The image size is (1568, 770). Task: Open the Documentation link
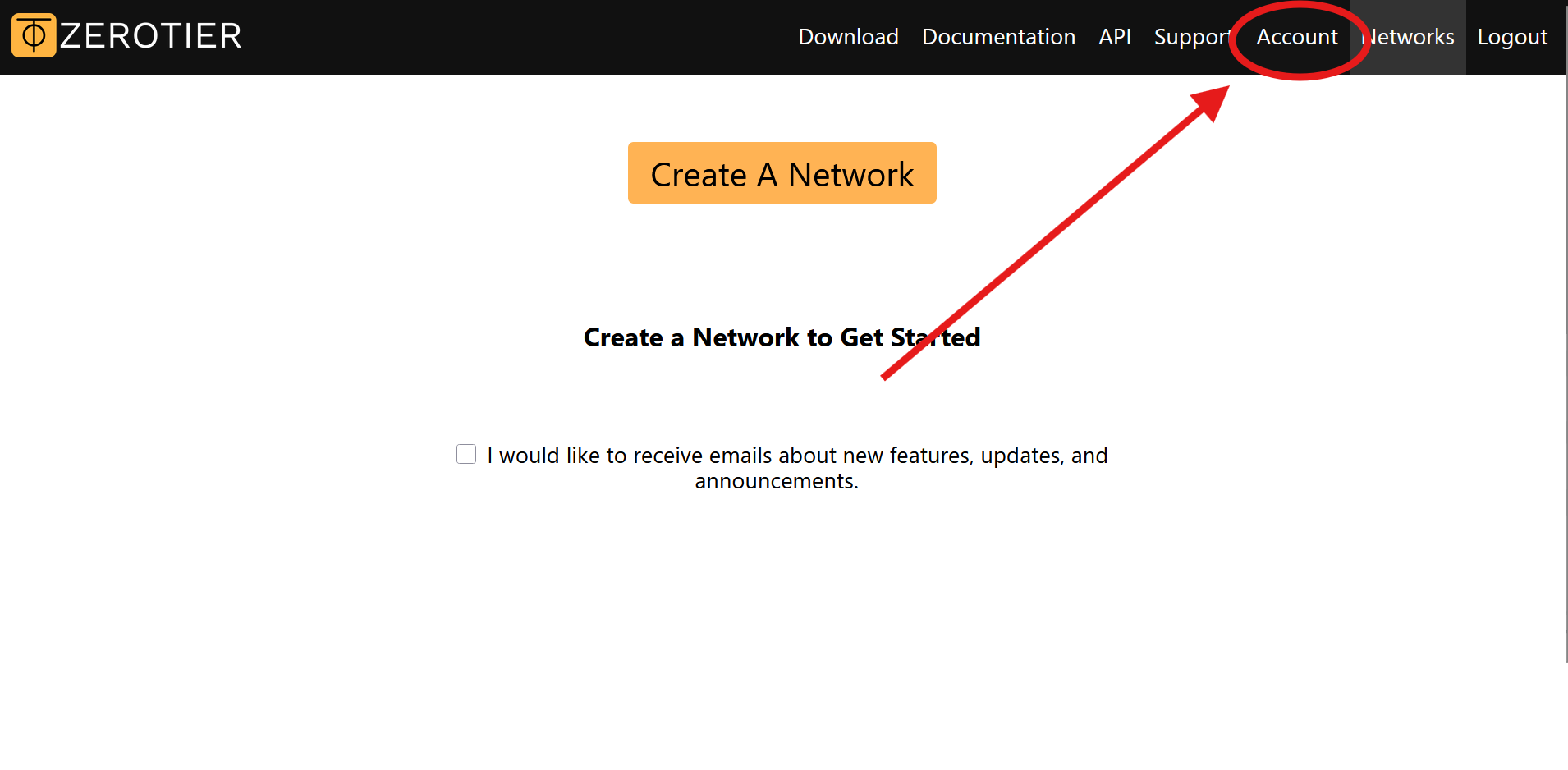point(998,37)
